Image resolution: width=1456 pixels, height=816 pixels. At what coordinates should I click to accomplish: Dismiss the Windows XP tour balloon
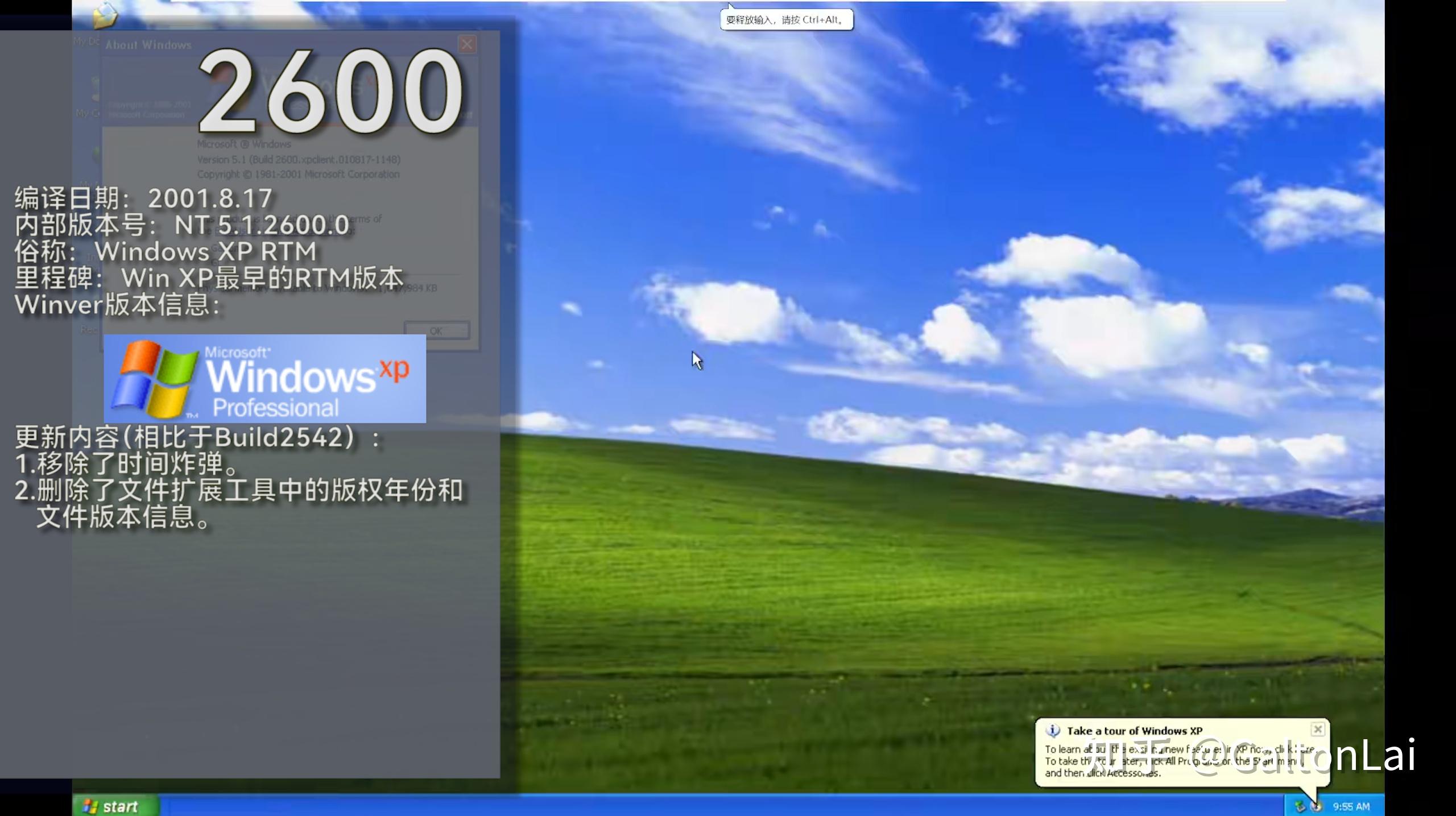(1317, 729)
